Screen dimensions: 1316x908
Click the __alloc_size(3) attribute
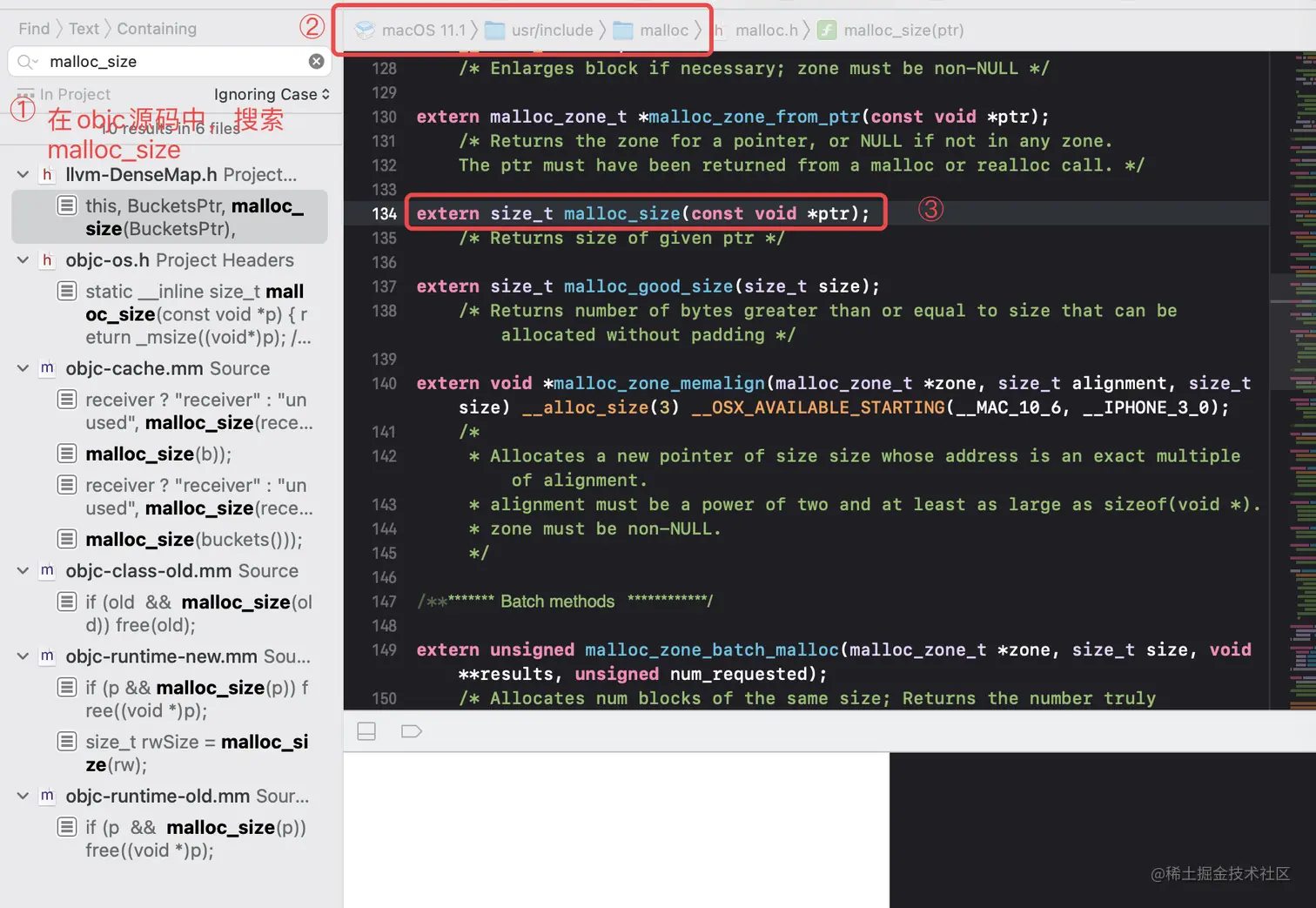(601, 407)
